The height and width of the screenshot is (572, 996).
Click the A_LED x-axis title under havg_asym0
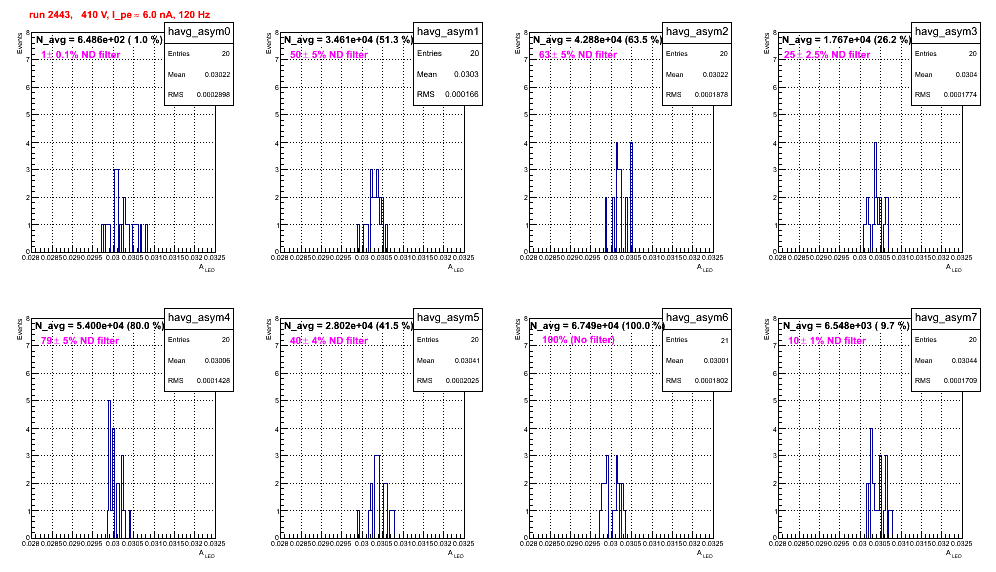point(207,268)
